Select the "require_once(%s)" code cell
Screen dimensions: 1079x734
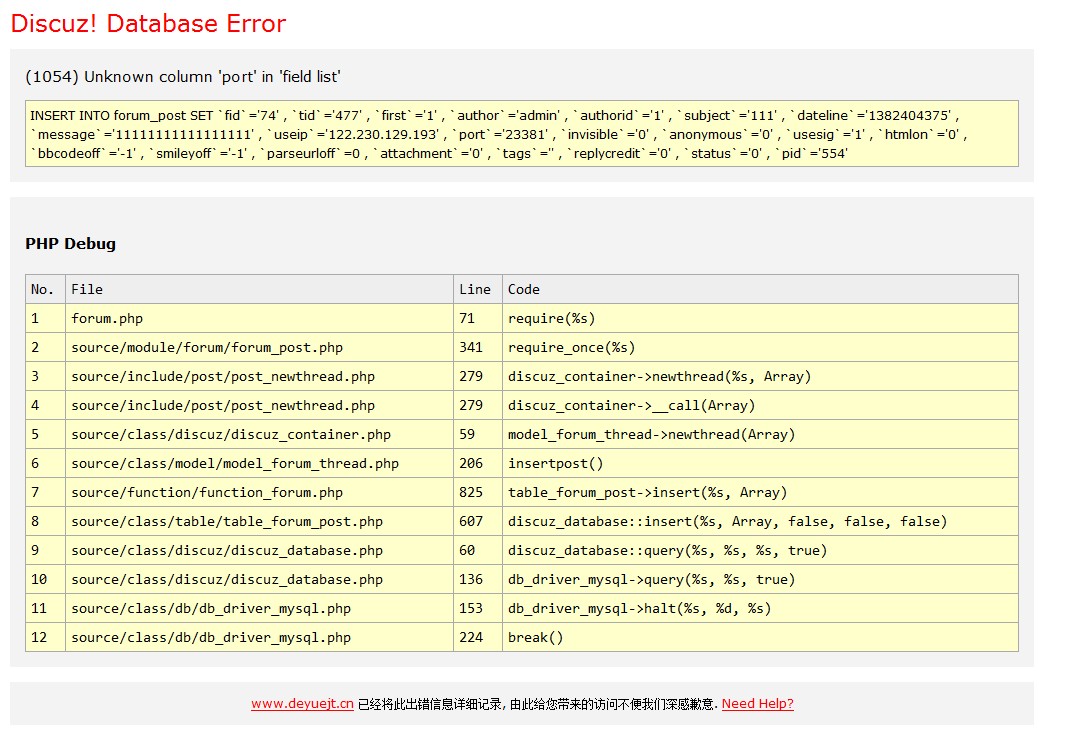(x=760, y=347)
